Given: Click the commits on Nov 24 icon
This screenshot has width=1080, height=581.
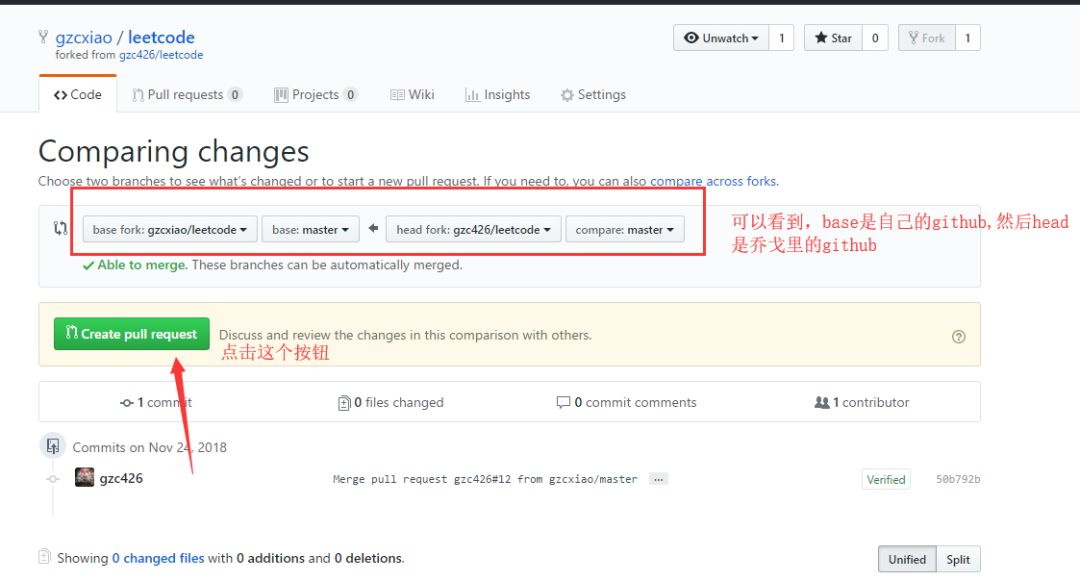Looking at the screenshot, I should point(53,446).
